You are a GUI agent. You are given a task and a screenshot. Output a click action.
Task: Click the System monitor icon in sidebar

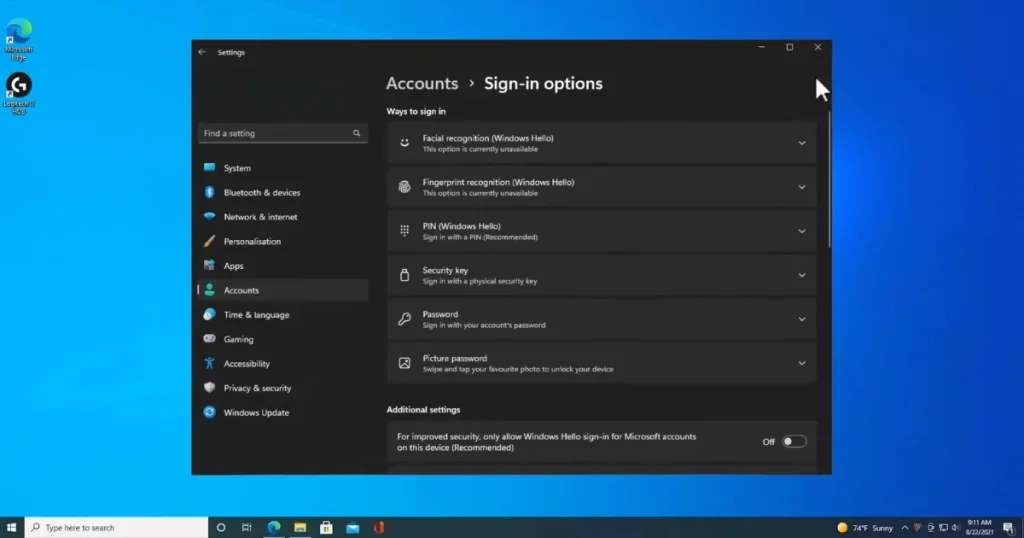tap(210, 168)
